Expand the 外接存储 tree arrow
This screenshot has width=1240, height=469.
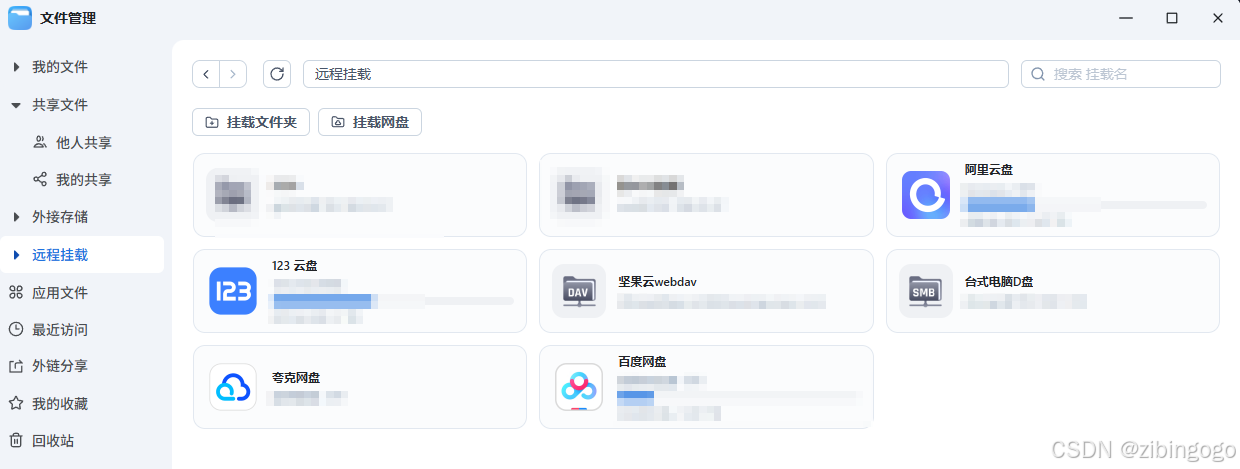pos(16,217)
